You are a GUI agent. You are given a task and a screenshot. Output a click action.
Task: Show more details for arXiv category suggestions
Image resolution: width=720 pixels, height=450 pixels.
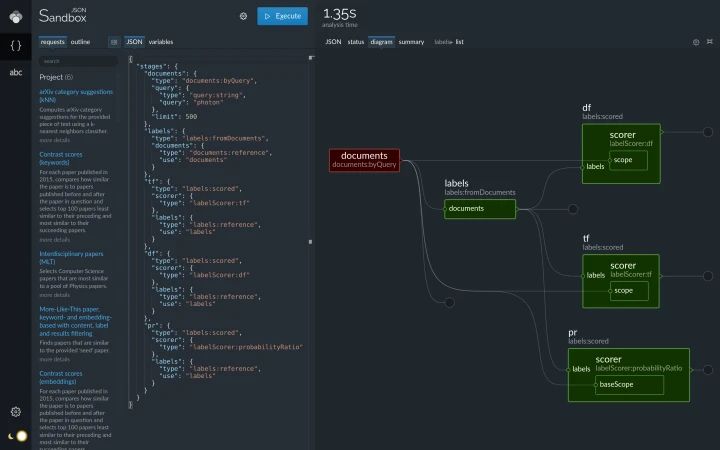click(x=55, y=140)
